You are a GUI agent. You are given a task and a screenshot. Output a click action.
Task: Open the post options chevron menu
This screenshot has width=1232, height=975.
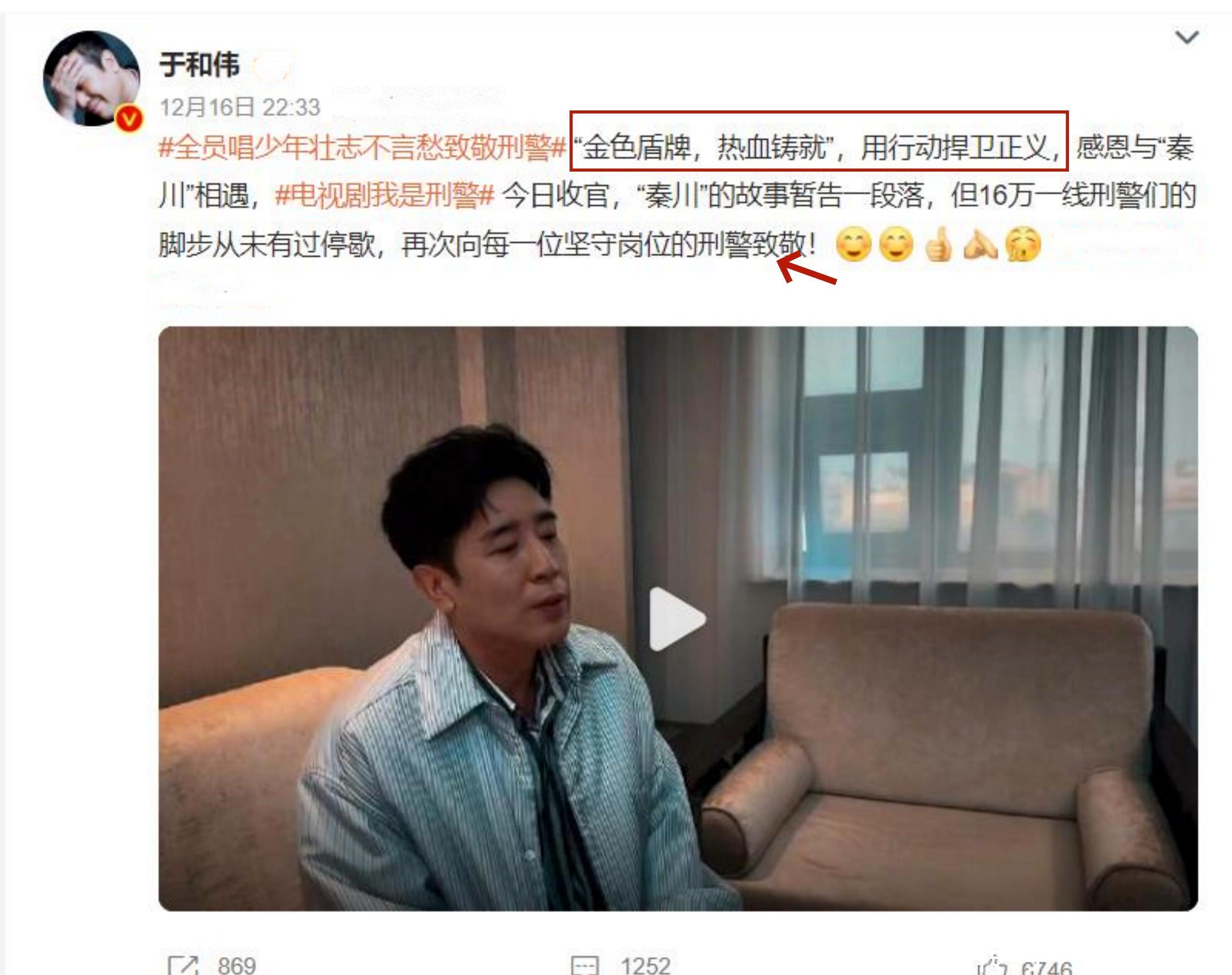pos(1187,38)
